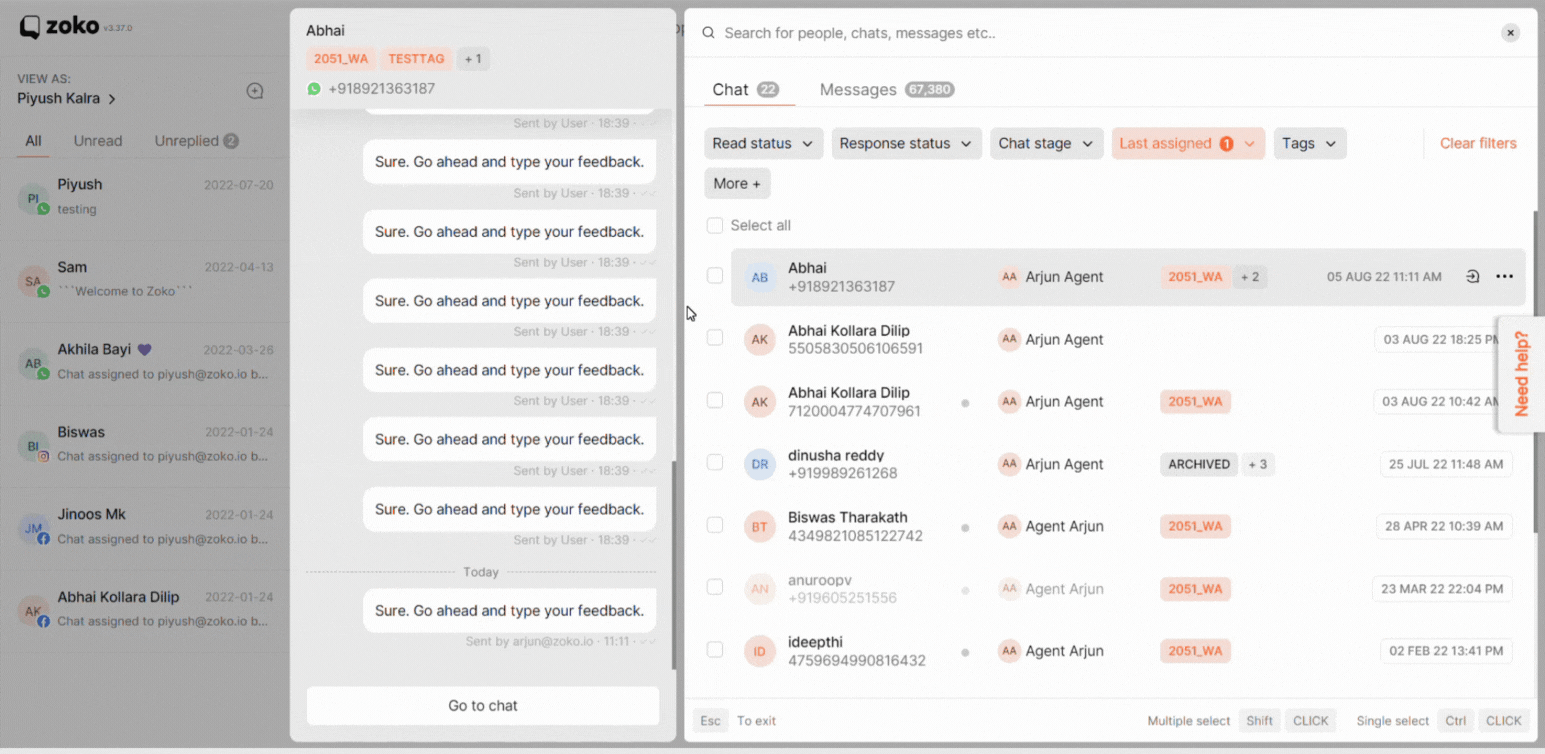This screenshot has height=754, width=1545.
Task: Click ARCHIVED tag in dinusha reddy row
Action: tap(1198, 464)
